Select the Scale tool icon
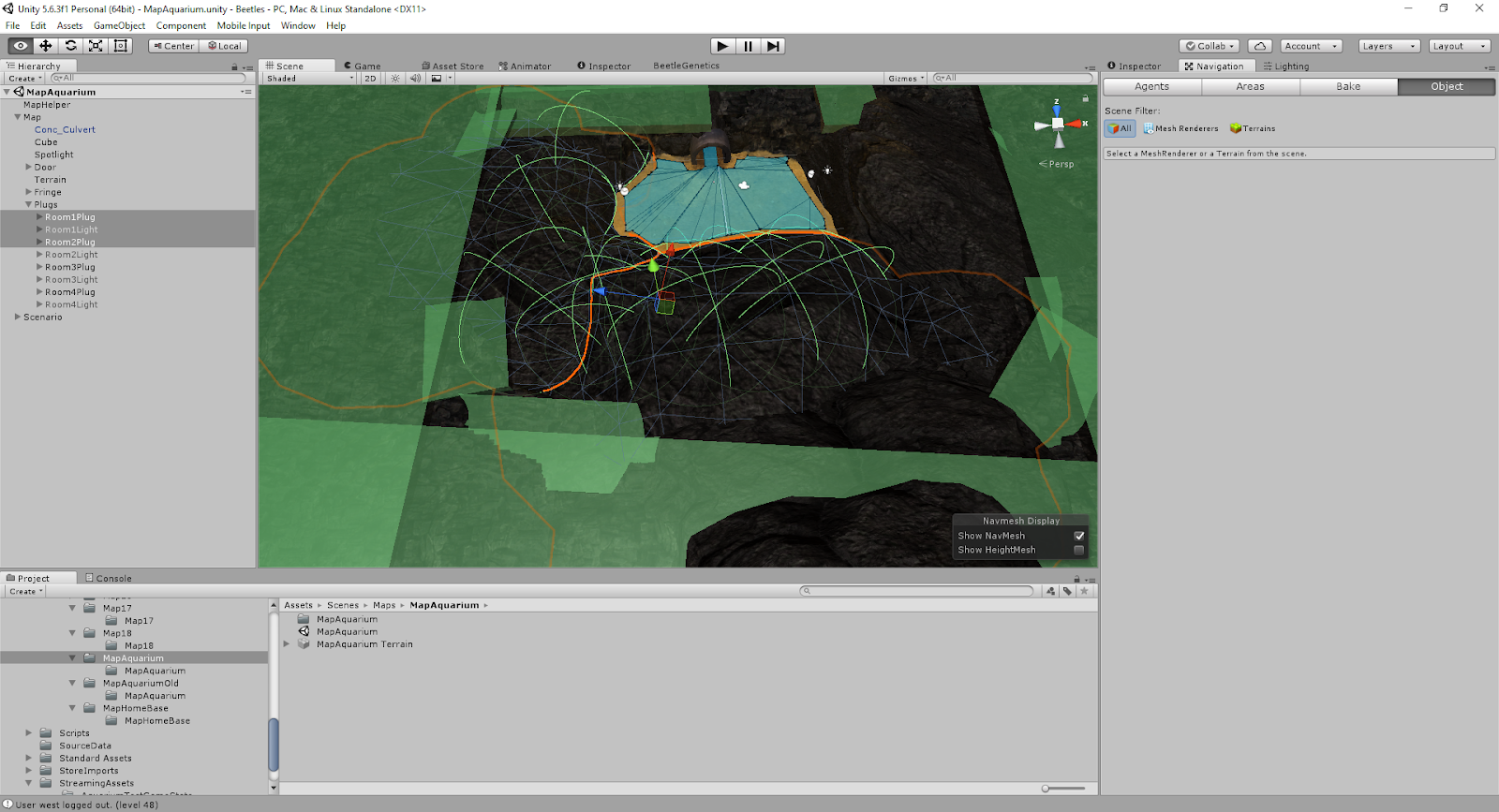 click(x=96, y=46)
